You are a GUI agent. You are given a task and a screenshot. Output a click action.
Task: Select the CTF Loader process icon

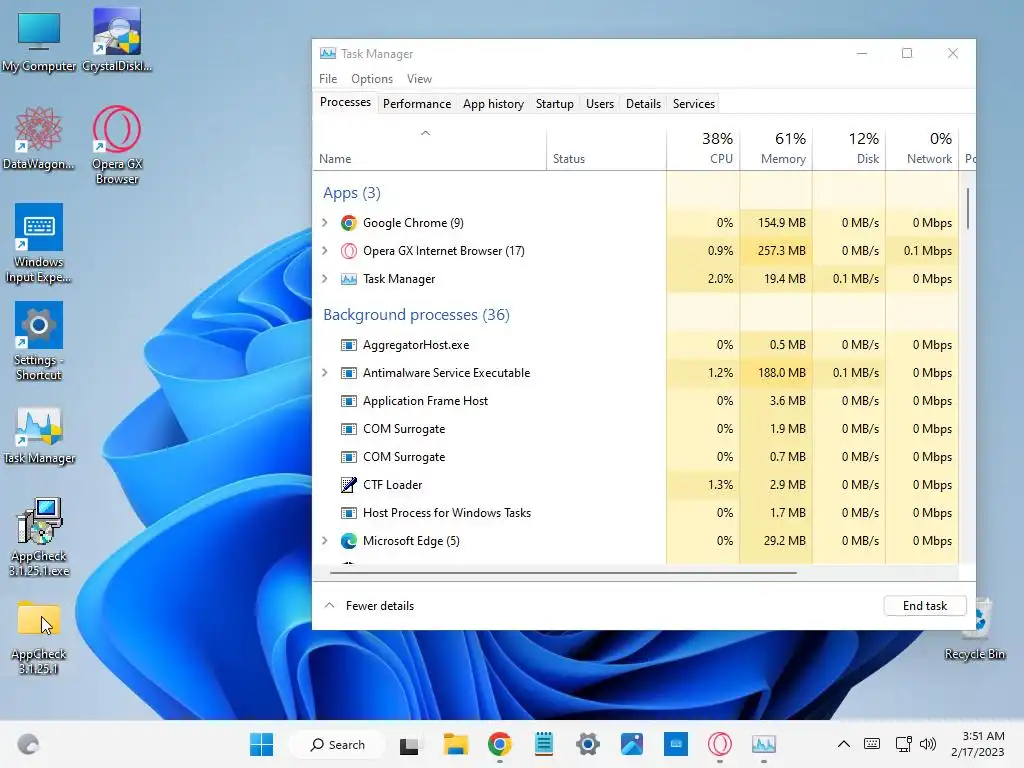(x=349, y=485)
